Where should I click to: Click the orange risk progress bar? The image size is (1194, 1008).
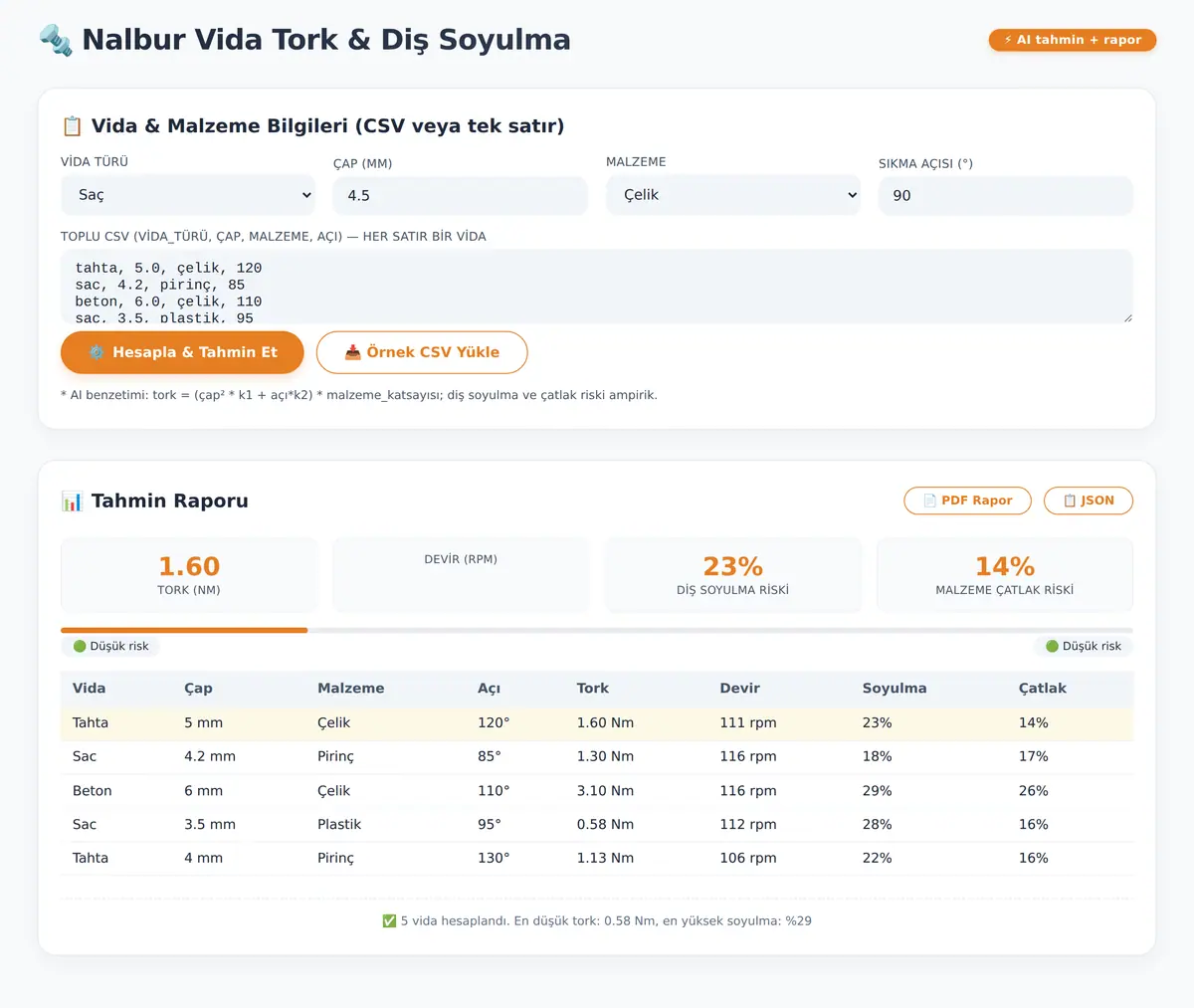[x=184, y=630]
